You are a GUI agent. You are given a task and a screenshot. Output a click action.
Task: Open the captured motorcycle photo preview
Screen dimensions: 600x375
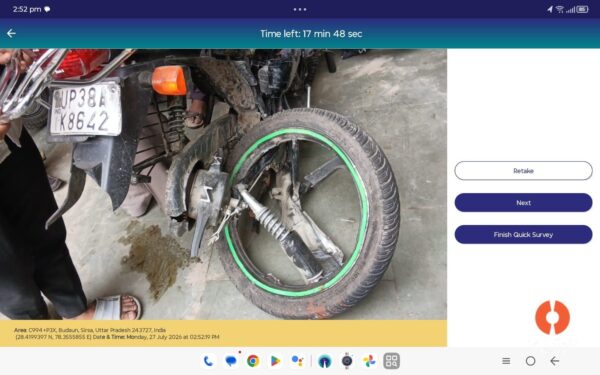coord(223,184)
